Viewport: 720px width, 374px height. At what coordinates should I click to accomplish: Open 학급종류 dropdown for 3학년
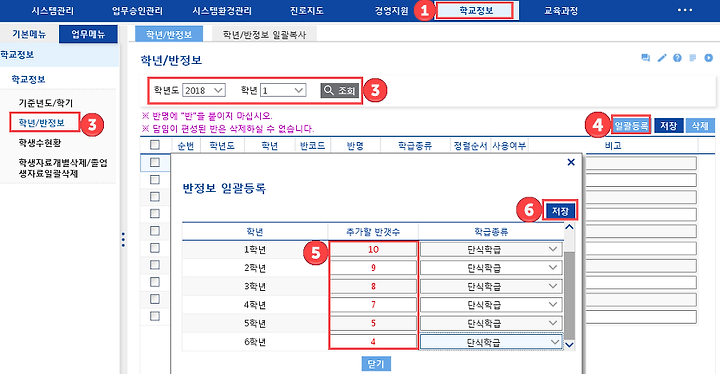coord(491,286)
